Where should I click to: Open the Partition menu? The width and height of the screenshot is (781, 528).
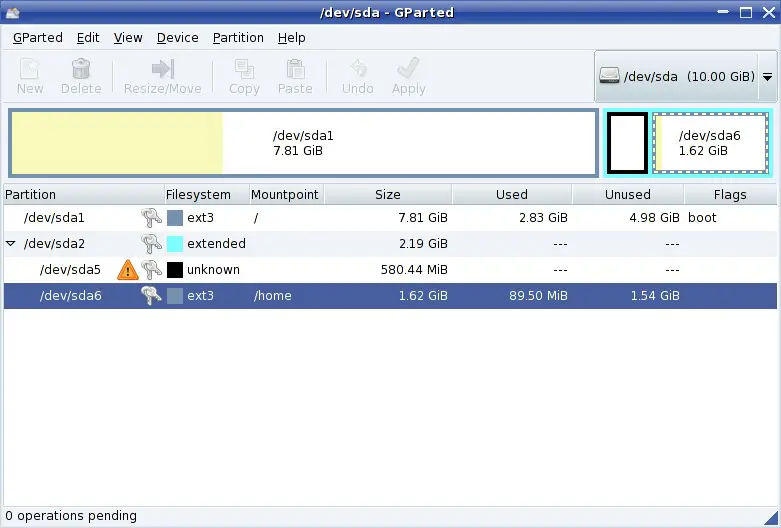pos(238,38)
